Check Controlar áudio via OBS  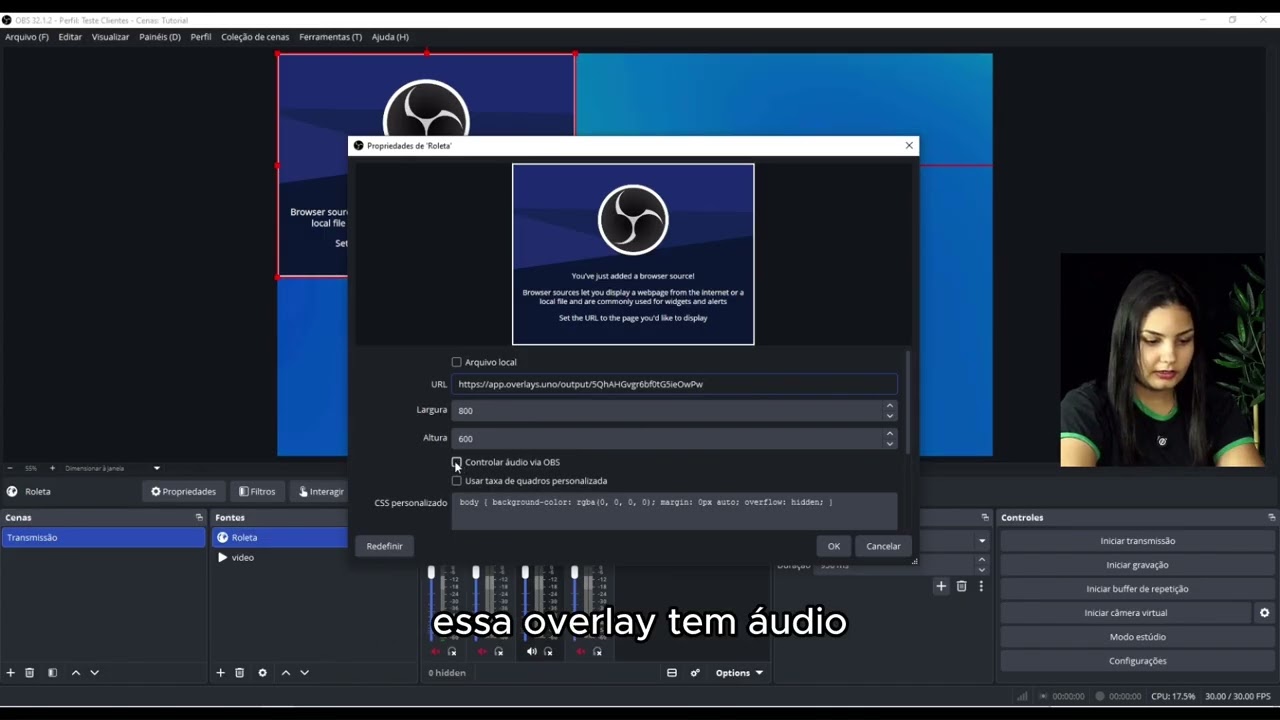(457, 462)
